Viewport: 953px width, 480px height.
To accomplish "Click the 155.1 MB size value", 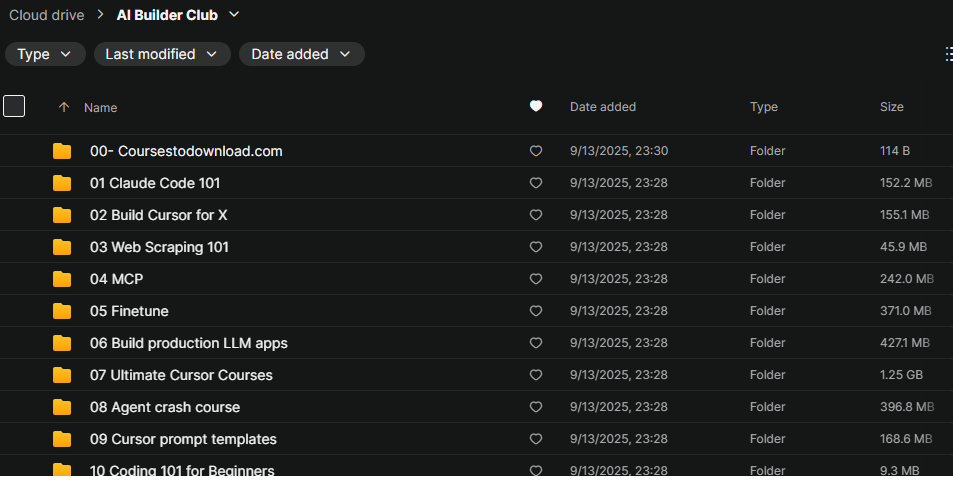I will tap(904, 215).
